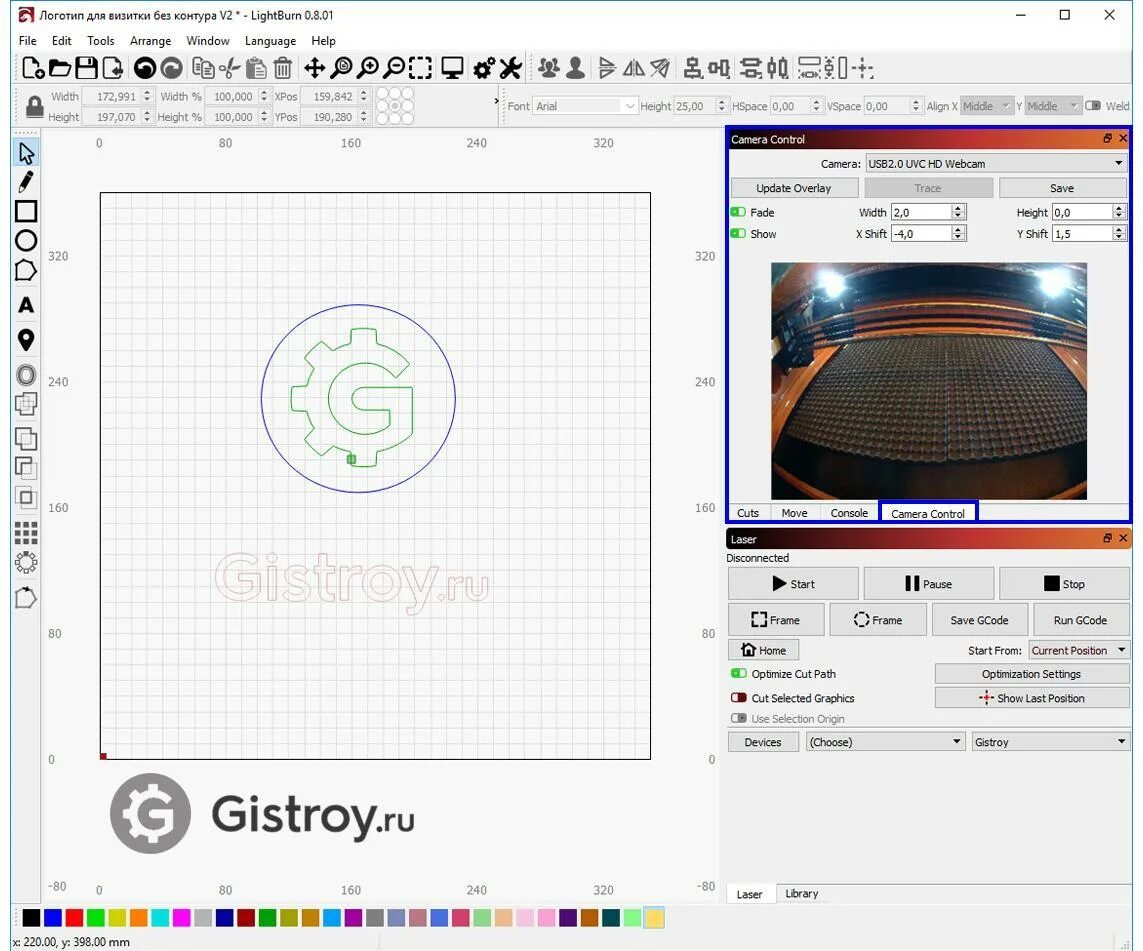Open the Gistroy device dropdown

tap(1050, 742)
